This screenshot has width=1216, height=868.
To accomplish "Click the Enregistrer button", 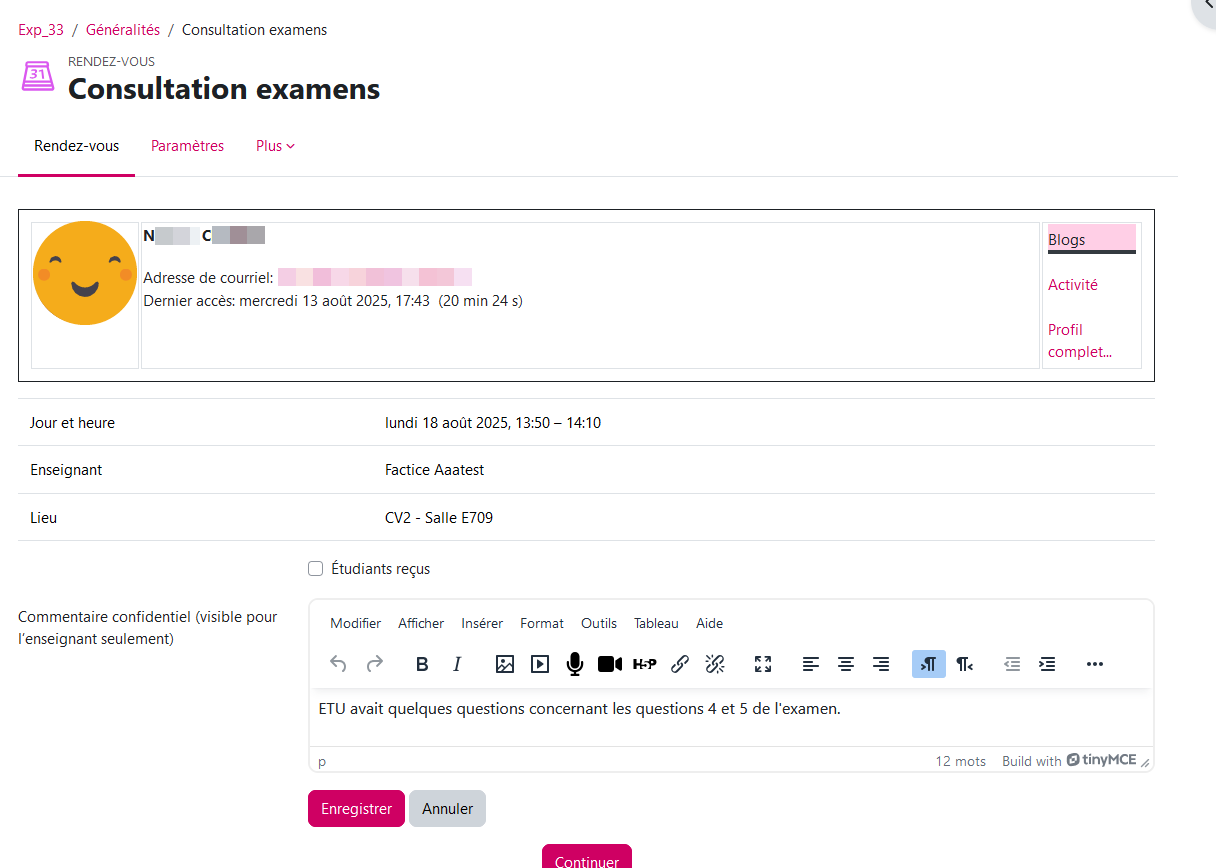I will (x=356, y=809).
